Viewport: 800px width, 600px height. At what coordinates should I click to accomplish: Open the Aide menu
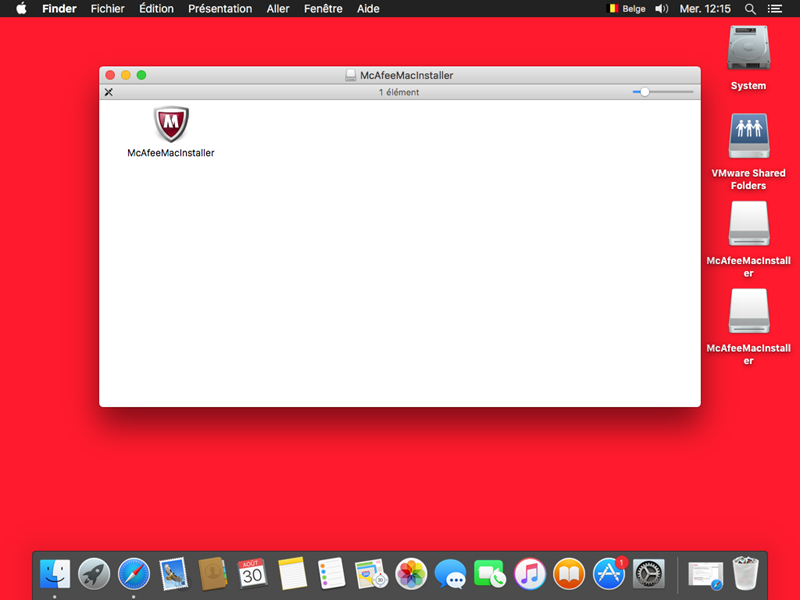point(368,9)
